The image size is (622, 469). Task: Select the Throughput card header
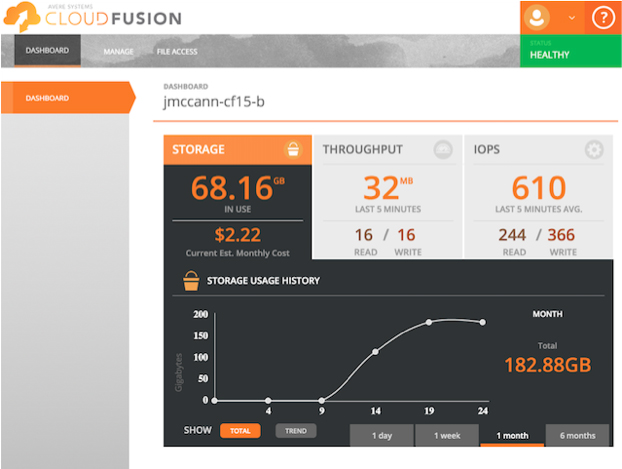click(x=388, y=150)
